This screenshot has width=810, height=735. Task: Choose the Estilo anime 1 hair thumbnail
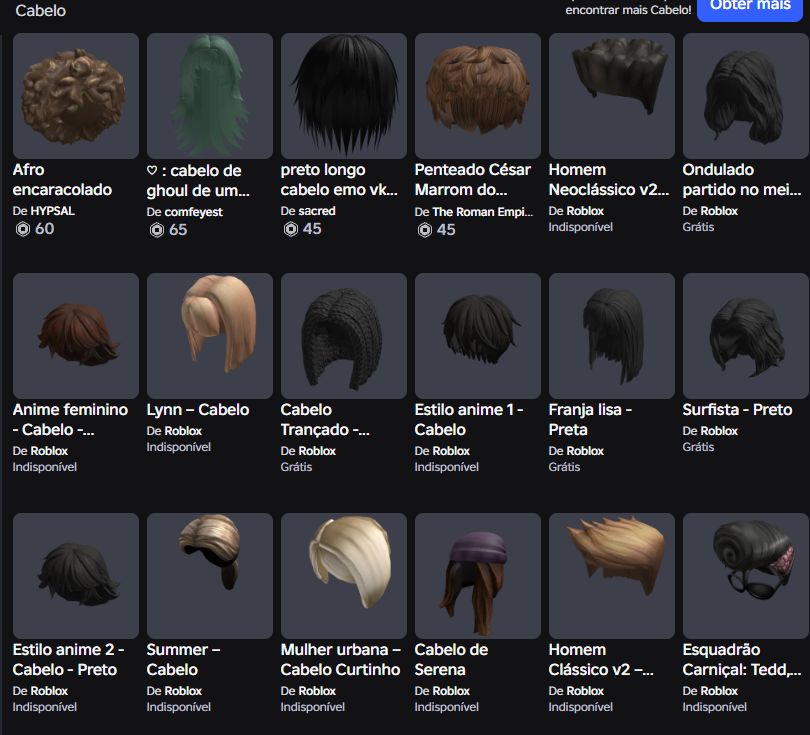point(478,336)
